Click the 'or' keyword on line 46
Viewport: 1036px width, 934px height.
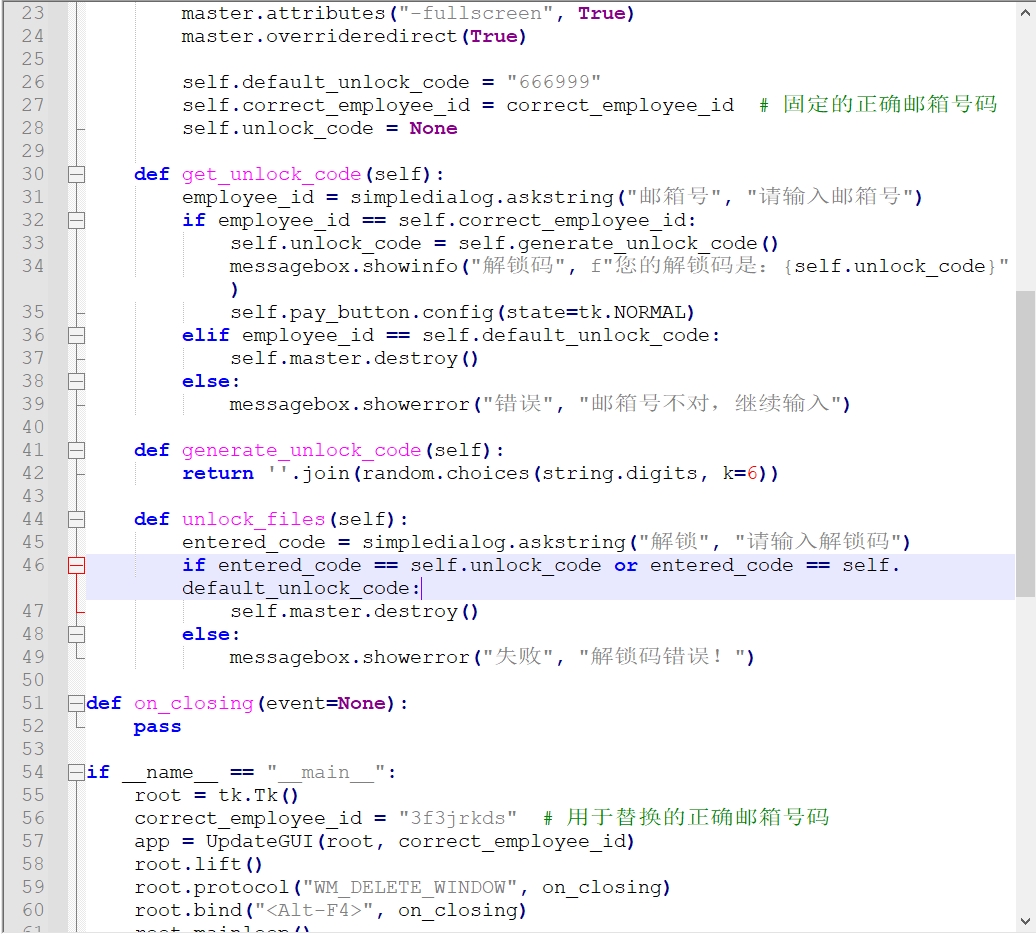(626, 565)
